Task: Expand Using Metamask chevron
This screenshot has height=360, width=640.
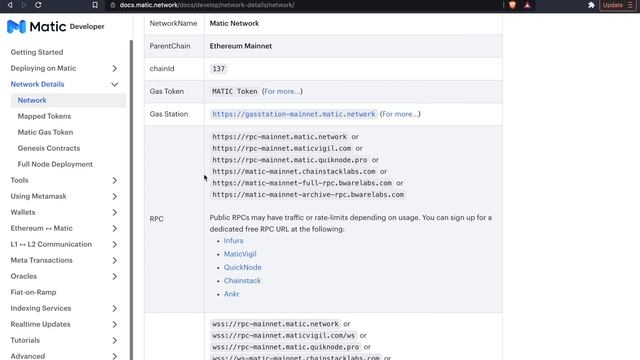Action: [x=115, y=196]
